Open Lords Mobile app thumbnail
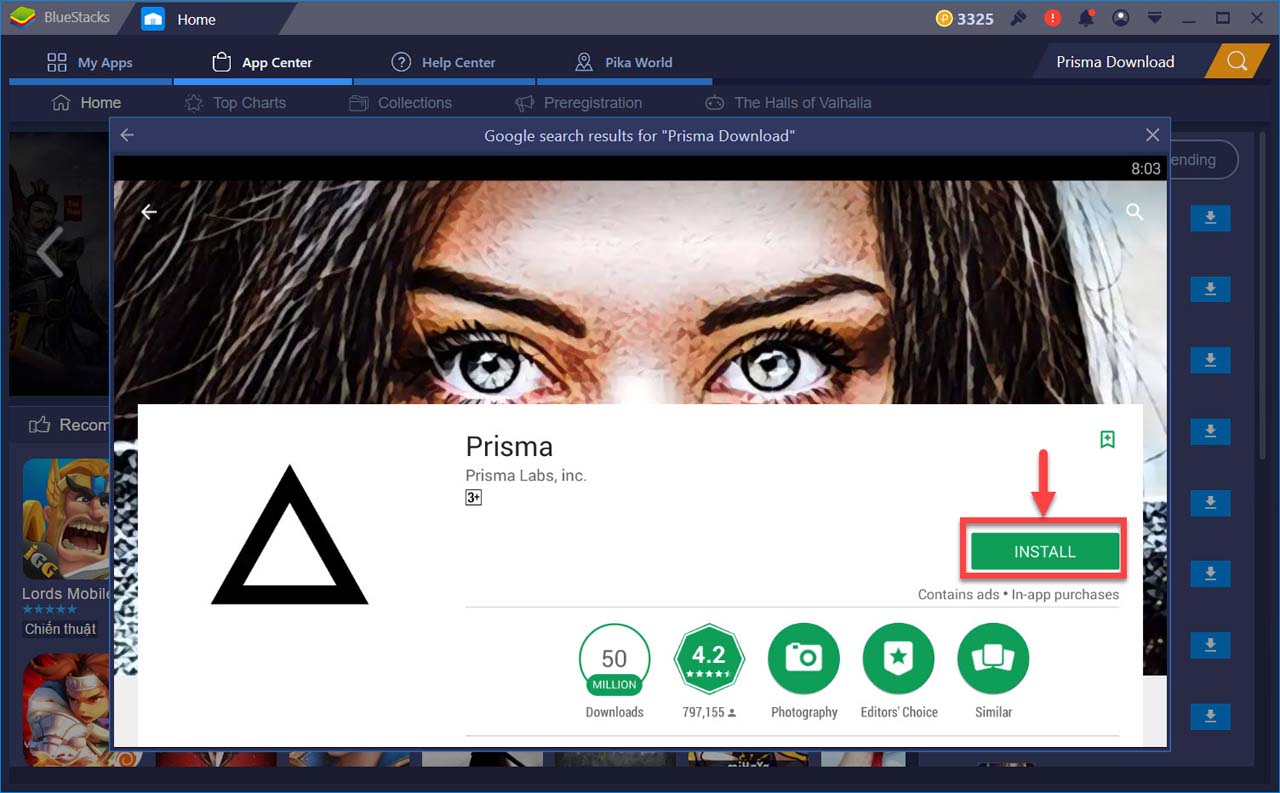The image size is (1280, 793). tap(66, 520)
